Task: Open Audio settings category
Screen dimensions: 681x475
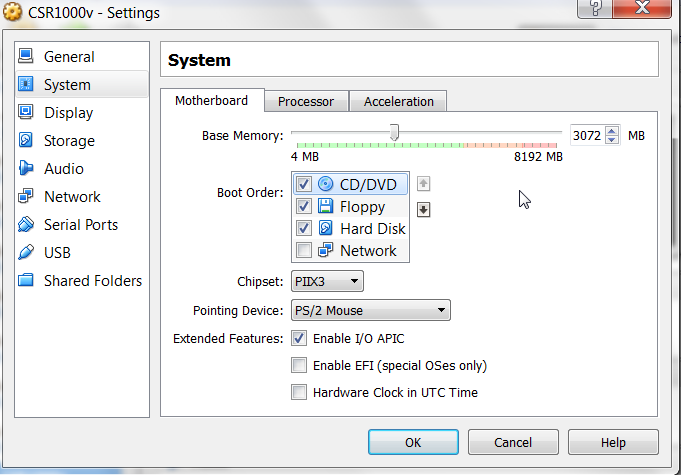Action: pyautogui.click(x=82, y=168)
